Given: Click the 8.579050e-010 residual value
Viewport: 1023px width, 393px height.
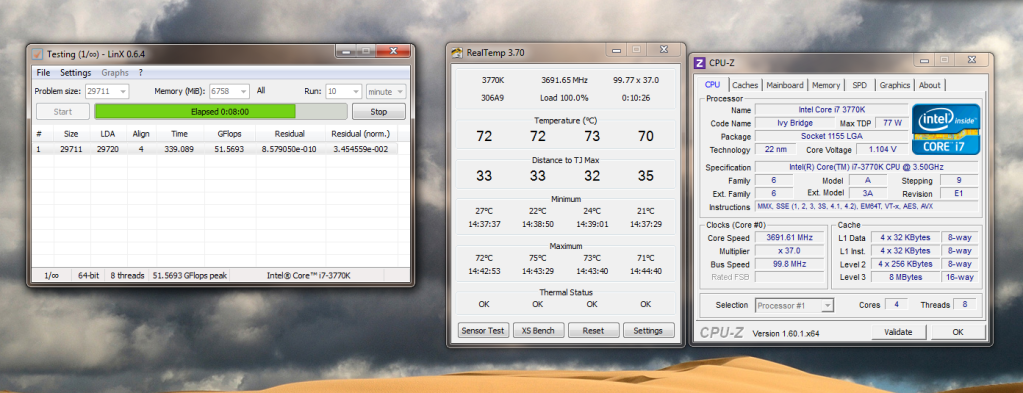Looking at the screenshot, I should 290,149.
